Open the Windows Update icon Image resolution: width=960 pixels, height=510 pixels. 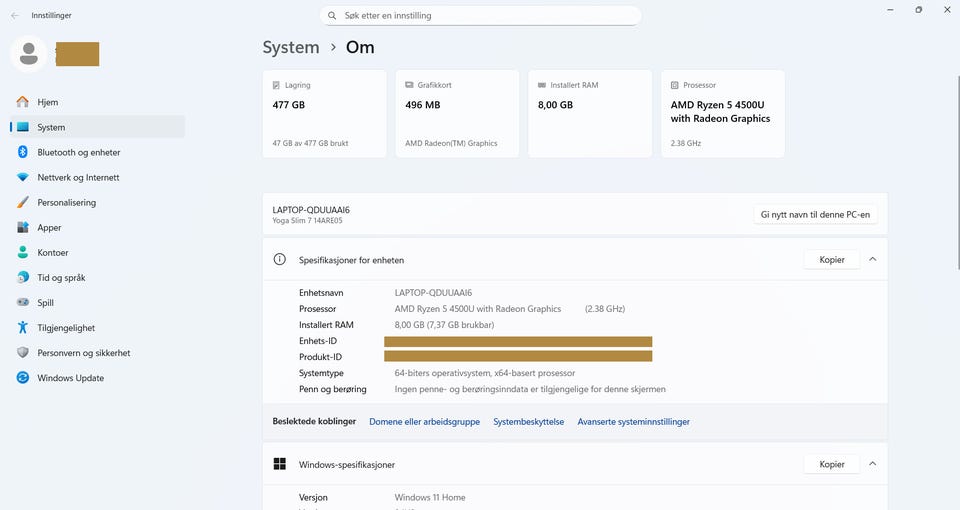(x=23, y=378)
